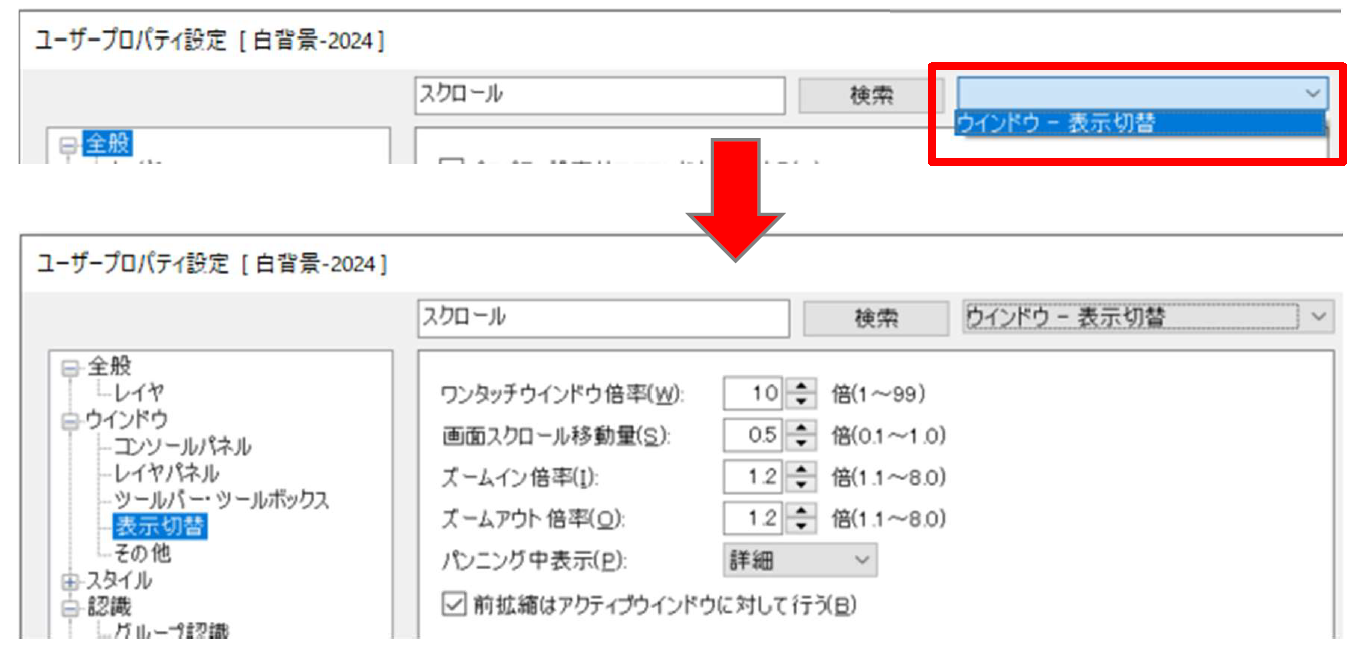
Task: Select ツールバー・ツールボックス in the tree
Action: click(221, 499)
